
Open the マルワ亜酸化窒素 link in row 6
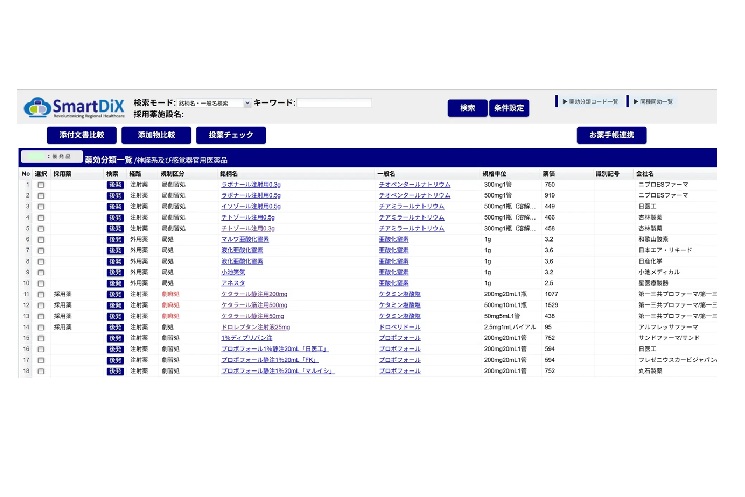(x=245, y=239)
